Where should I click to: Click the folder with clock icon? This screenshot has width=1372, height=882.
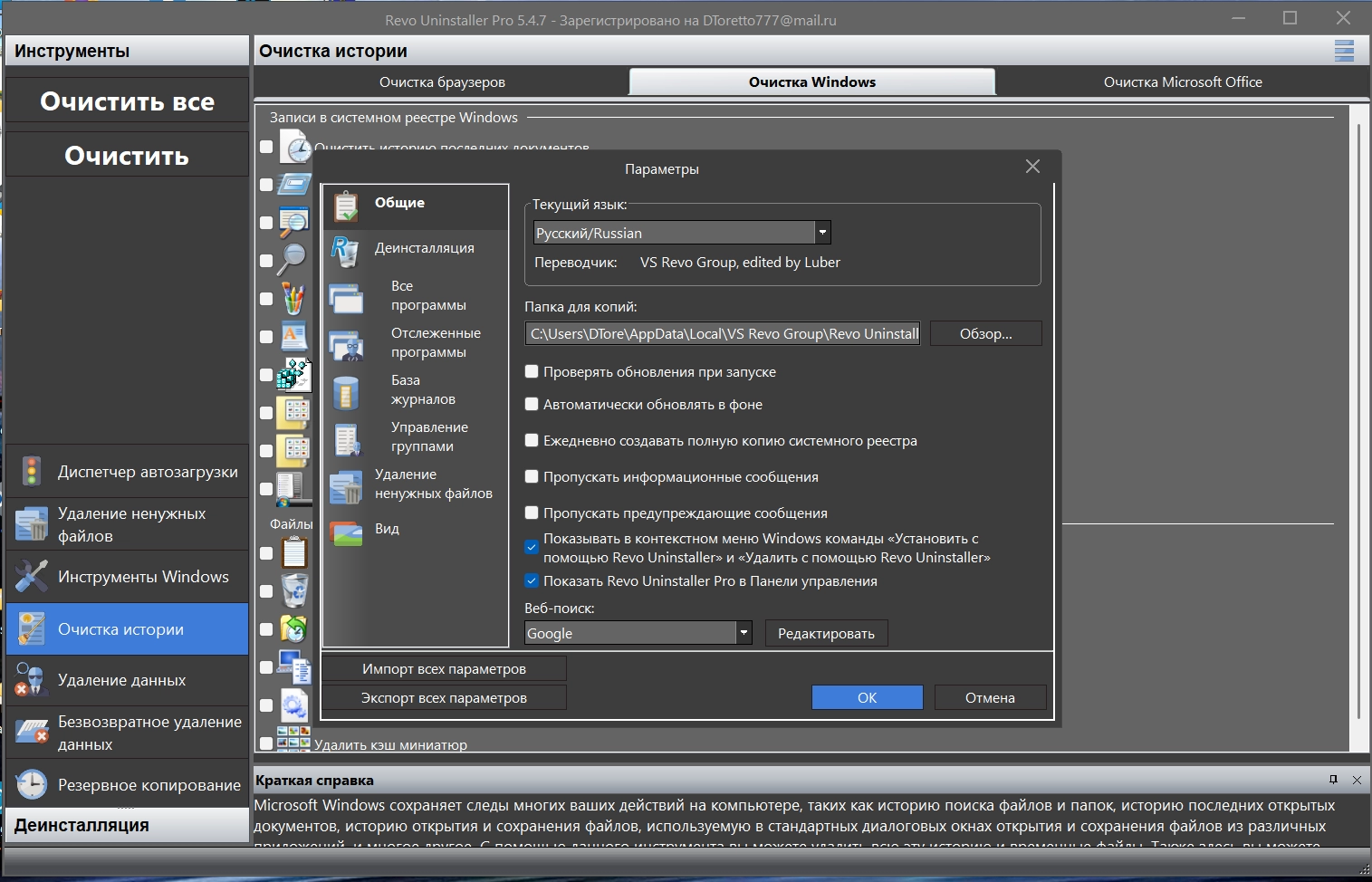(x=293, y=628)
